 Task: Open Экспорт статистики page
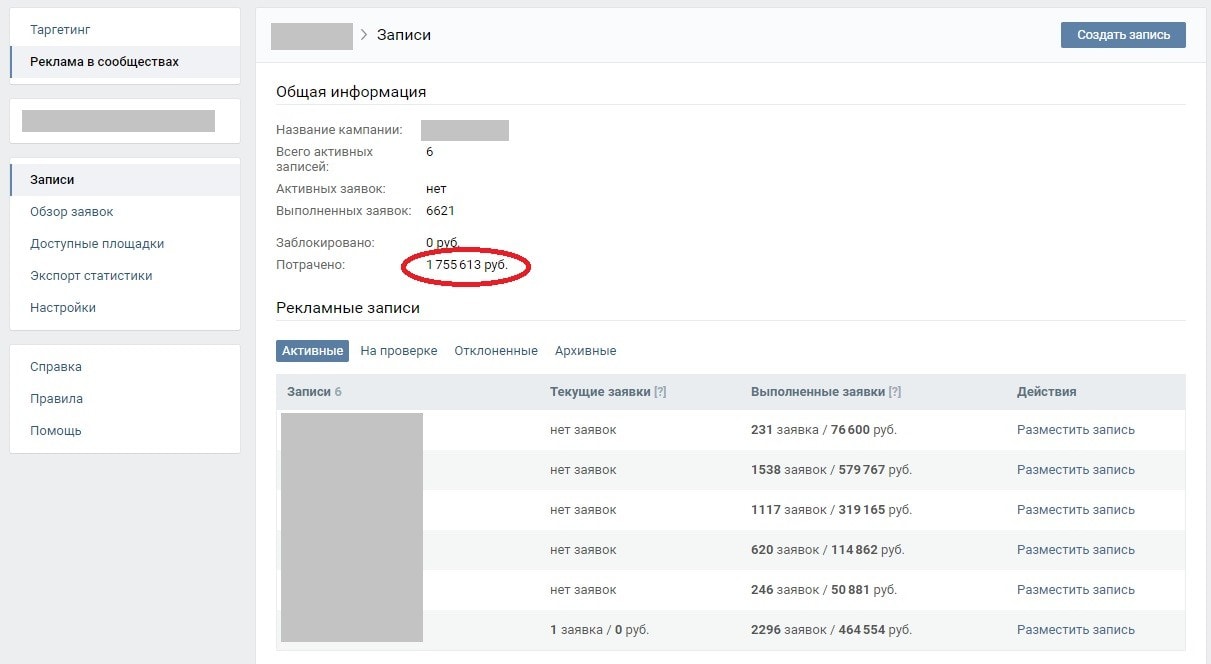point(91,276)
